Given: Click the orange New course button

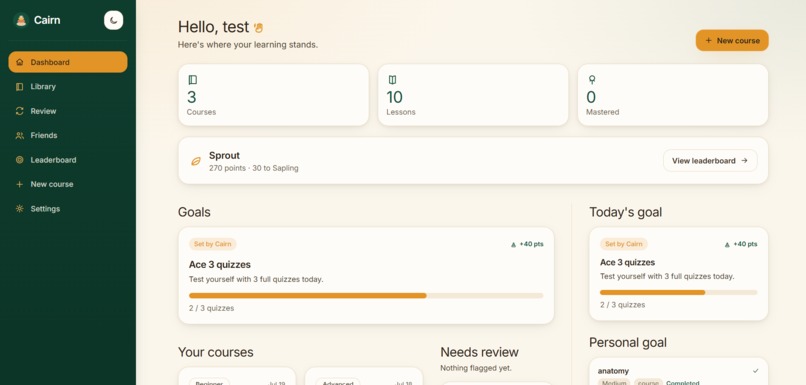Looking at the screenshot, I should tap(732, 40).
